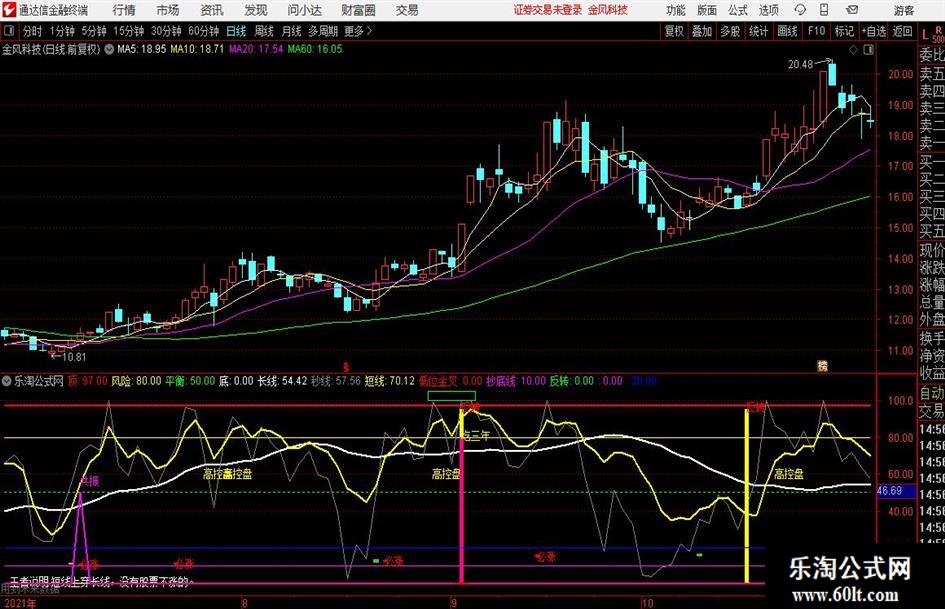This screenshot has width=945, height=609.
Task: Click the 短线: 70.12 indicator value
Action: [389, 381]
